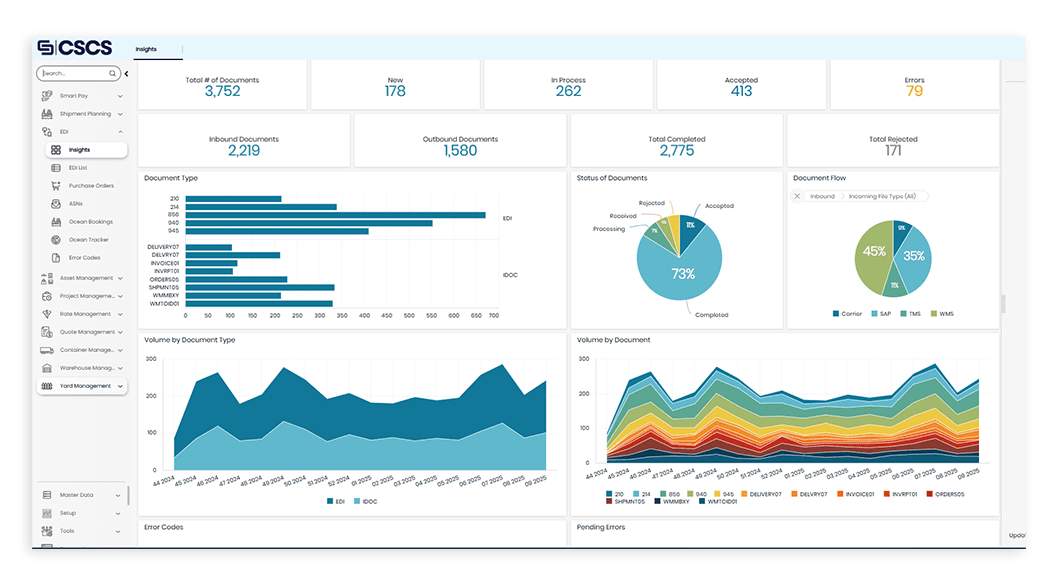Click the Ocean Bookings ship icon
The height and width of the screenshot is (586, 1058).
(x=56, y=222)
